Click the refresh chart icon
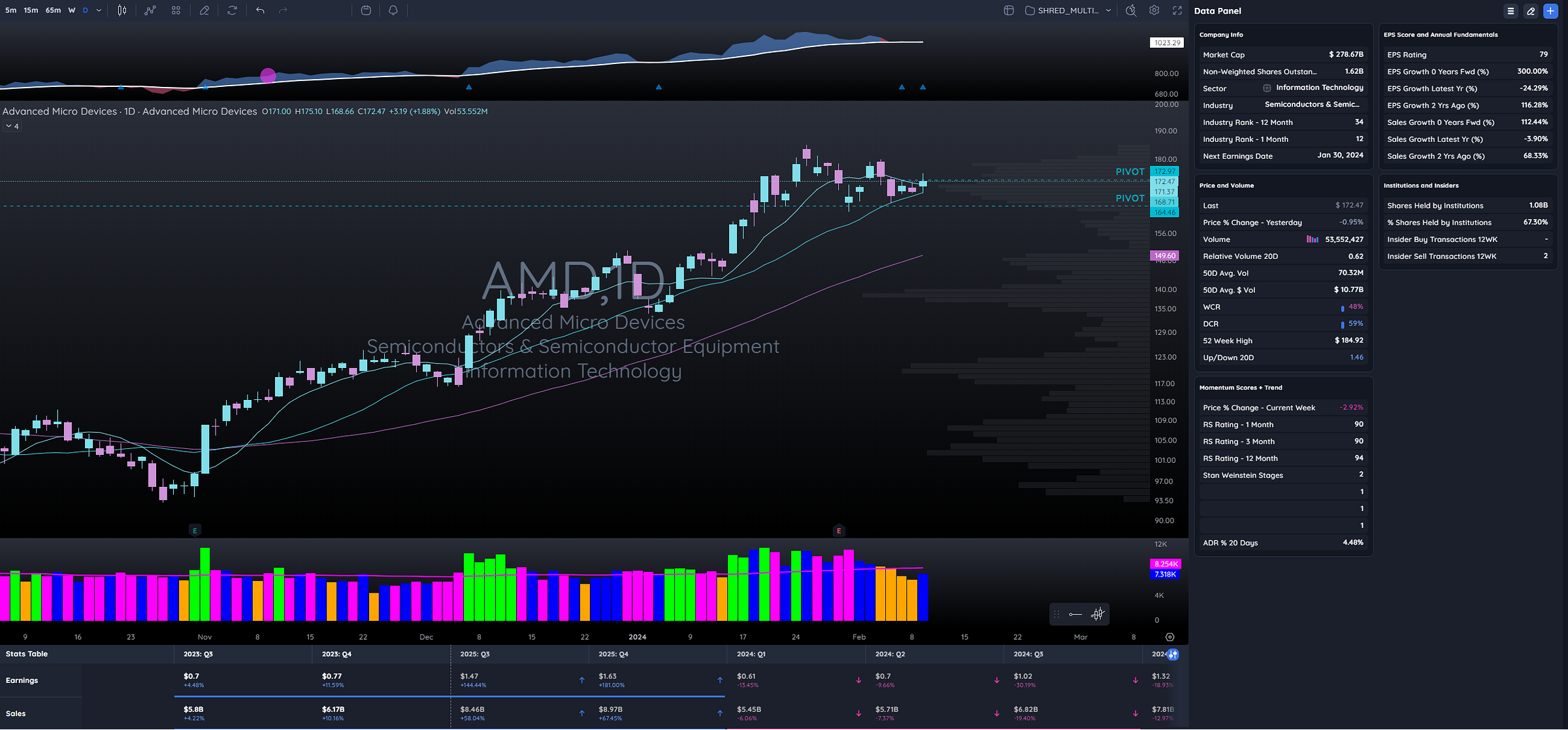The image size is (1568, 730). point(232,10)
